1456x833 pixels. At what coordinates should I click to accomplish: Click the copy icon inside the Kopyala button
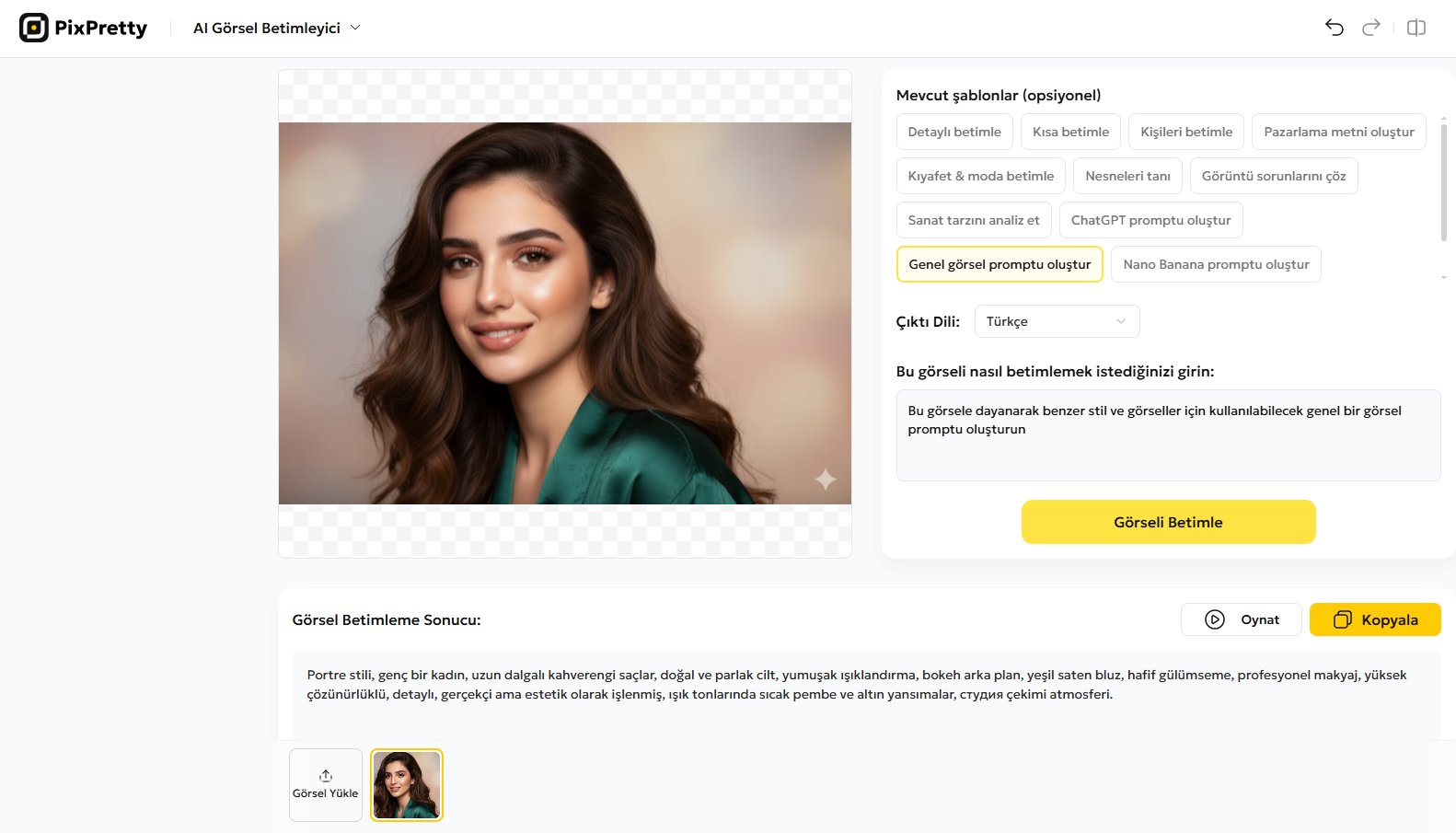click(1344, 619)
